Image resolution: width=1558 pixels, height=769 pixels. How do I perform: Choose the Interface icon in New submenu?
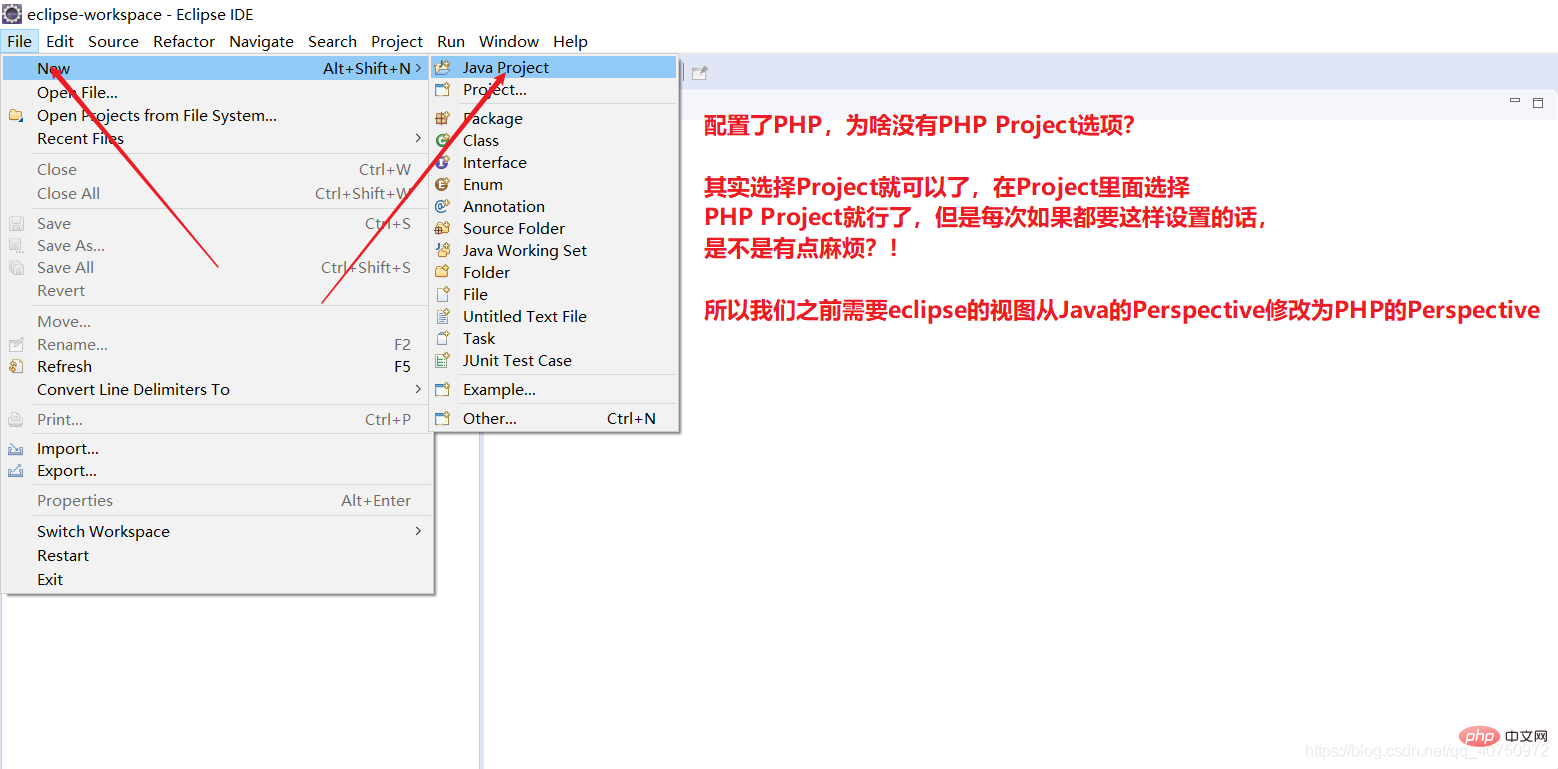442,162
